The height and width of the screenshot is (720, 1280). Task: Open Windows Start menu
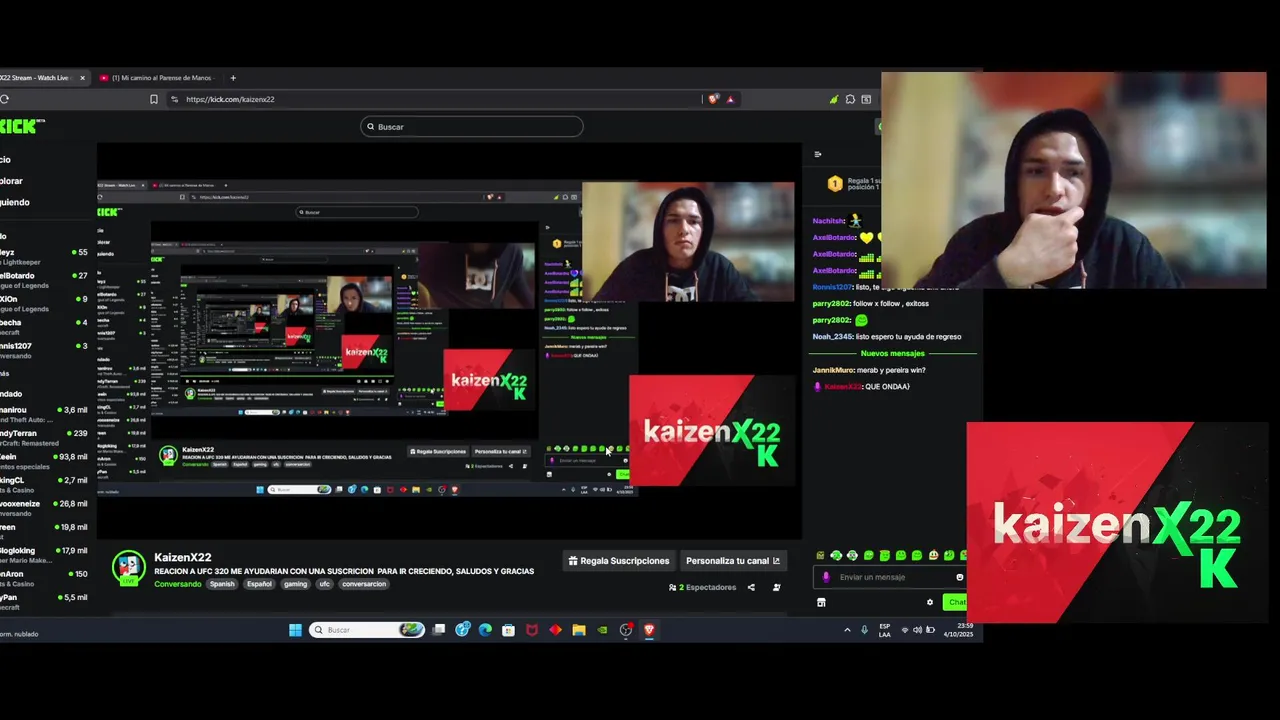(295, 630)
